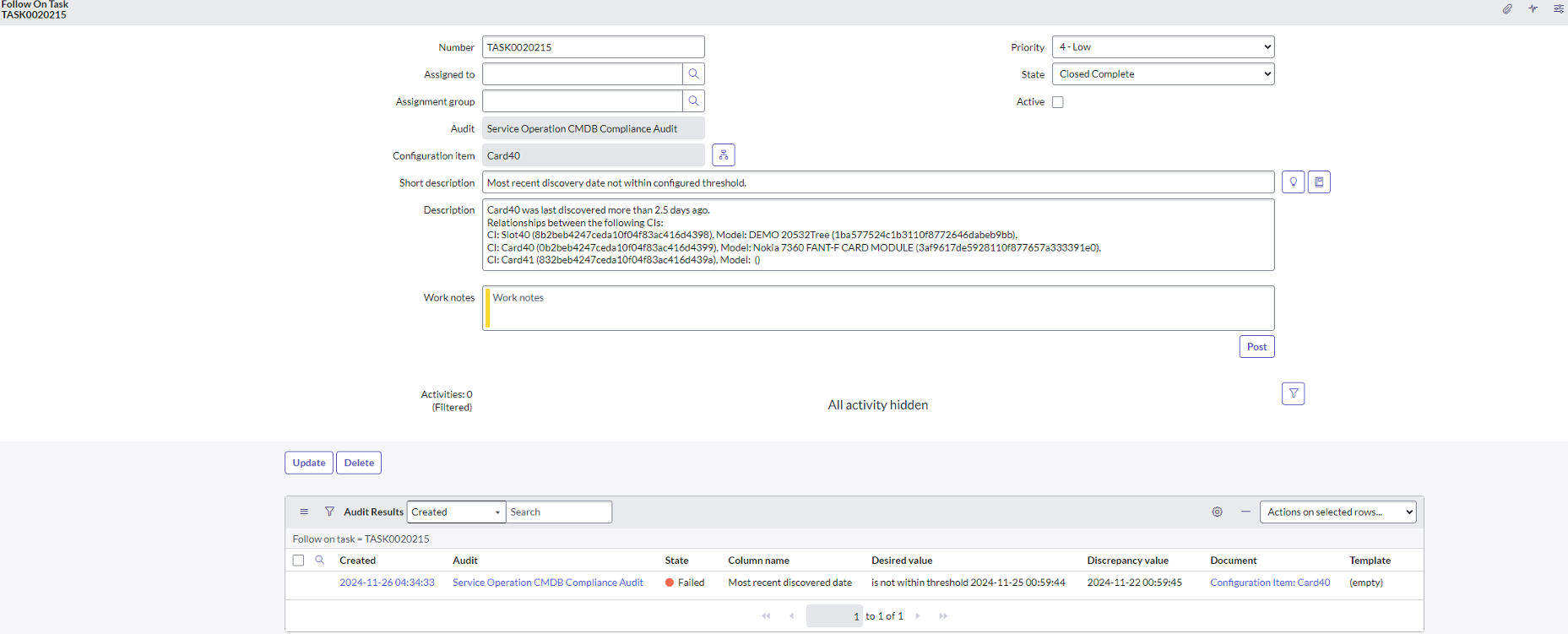The width and height of the screenshot is (1568, 634).
Task: Open the activity filter funnel icon
Action: click(1293, 393)
